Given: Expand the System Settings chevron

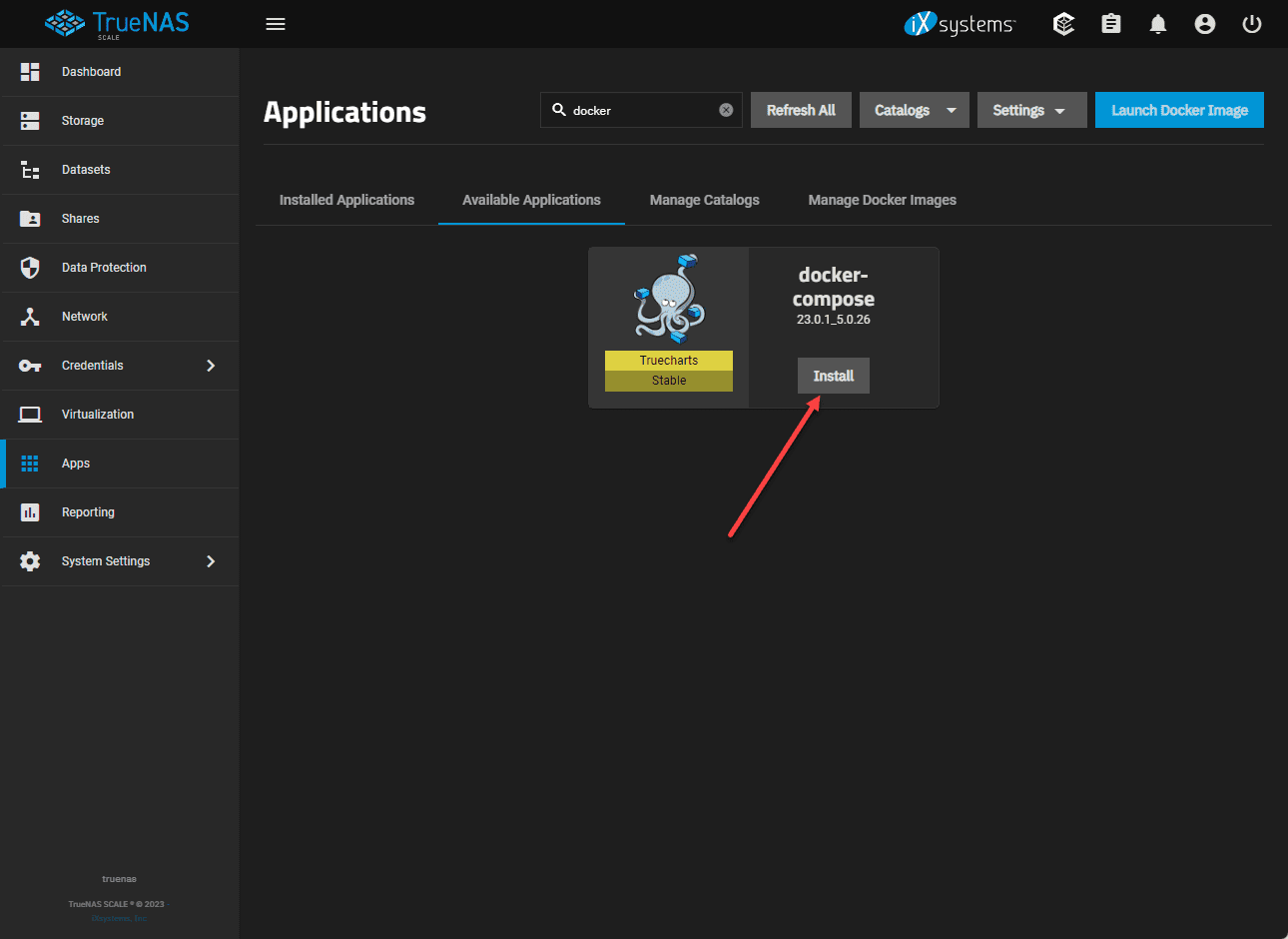Looking at the screenshot, I should (x=211, y=561).
